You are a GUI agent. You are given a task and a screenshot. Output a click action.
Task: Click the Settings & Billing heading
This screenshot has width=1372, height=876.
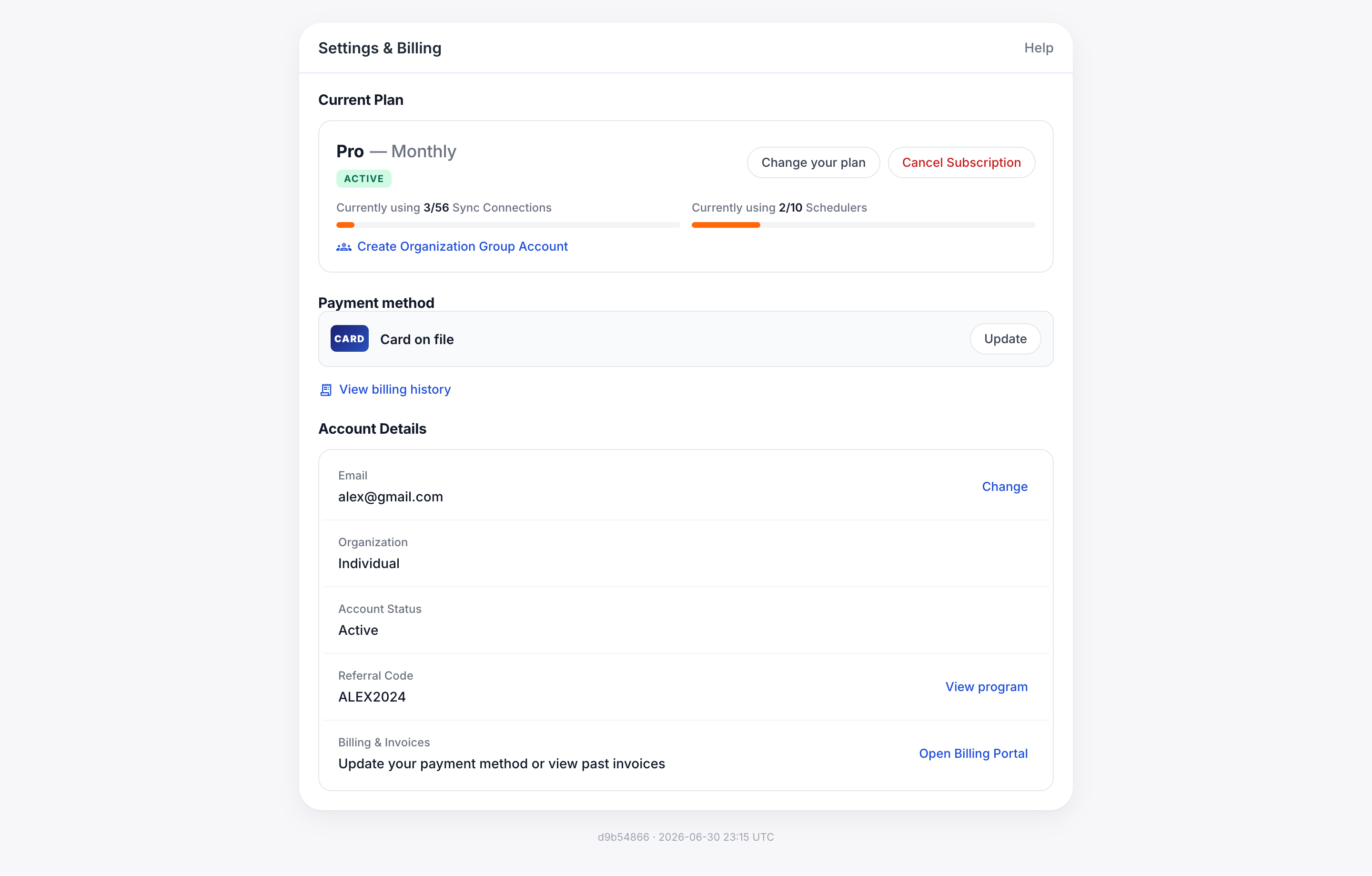pyautogui.click(x=380, y=49)
